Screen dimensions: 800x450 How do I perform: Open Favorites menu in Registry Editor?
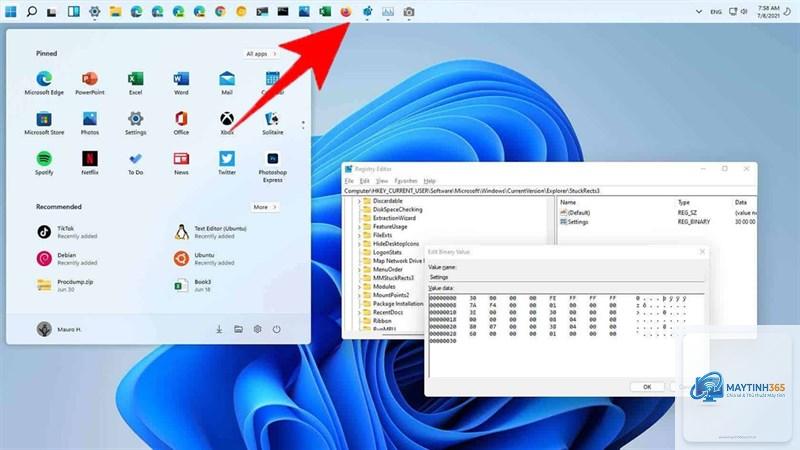click(406, 181)
